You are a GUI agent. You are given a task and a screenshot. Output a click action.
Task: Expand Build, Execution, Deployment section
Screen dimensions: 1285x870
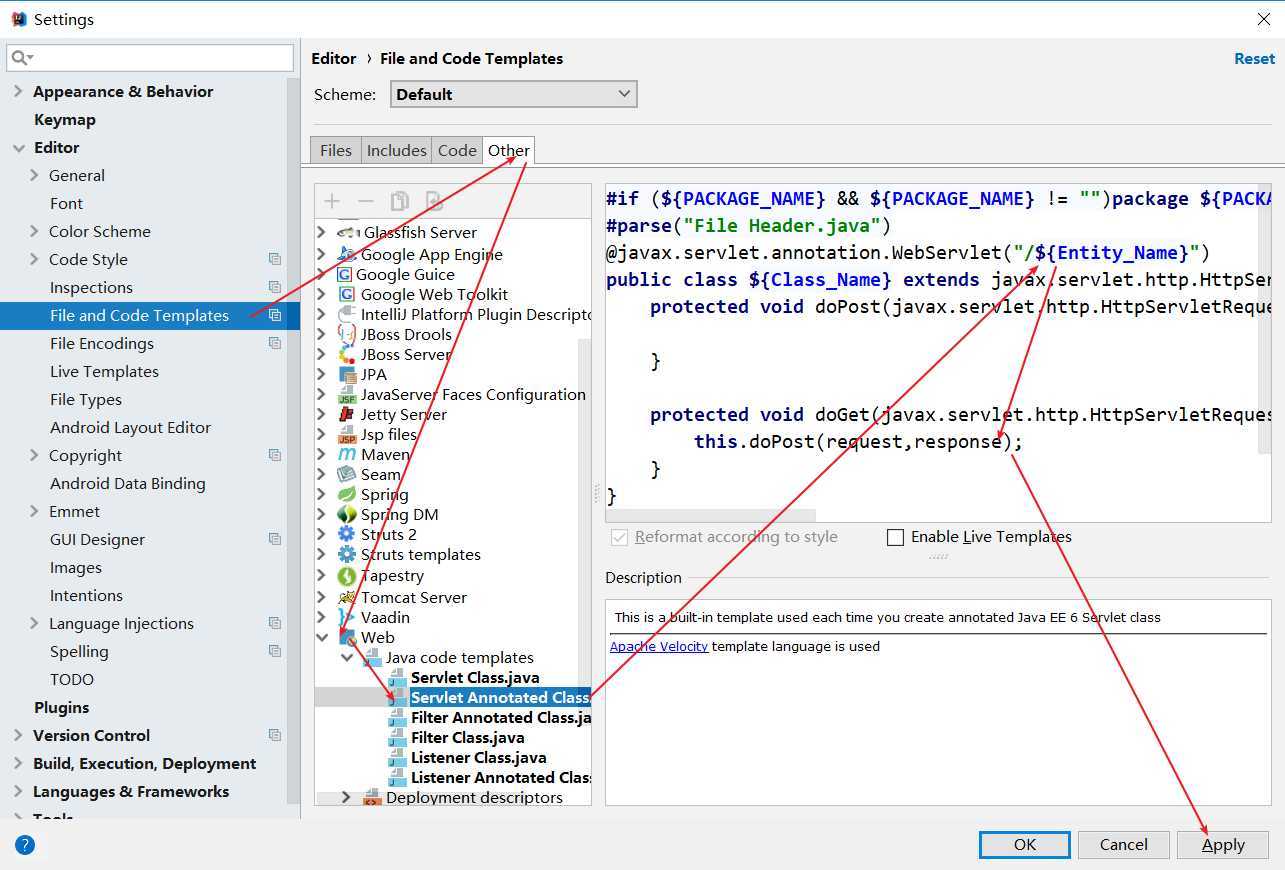18,763
